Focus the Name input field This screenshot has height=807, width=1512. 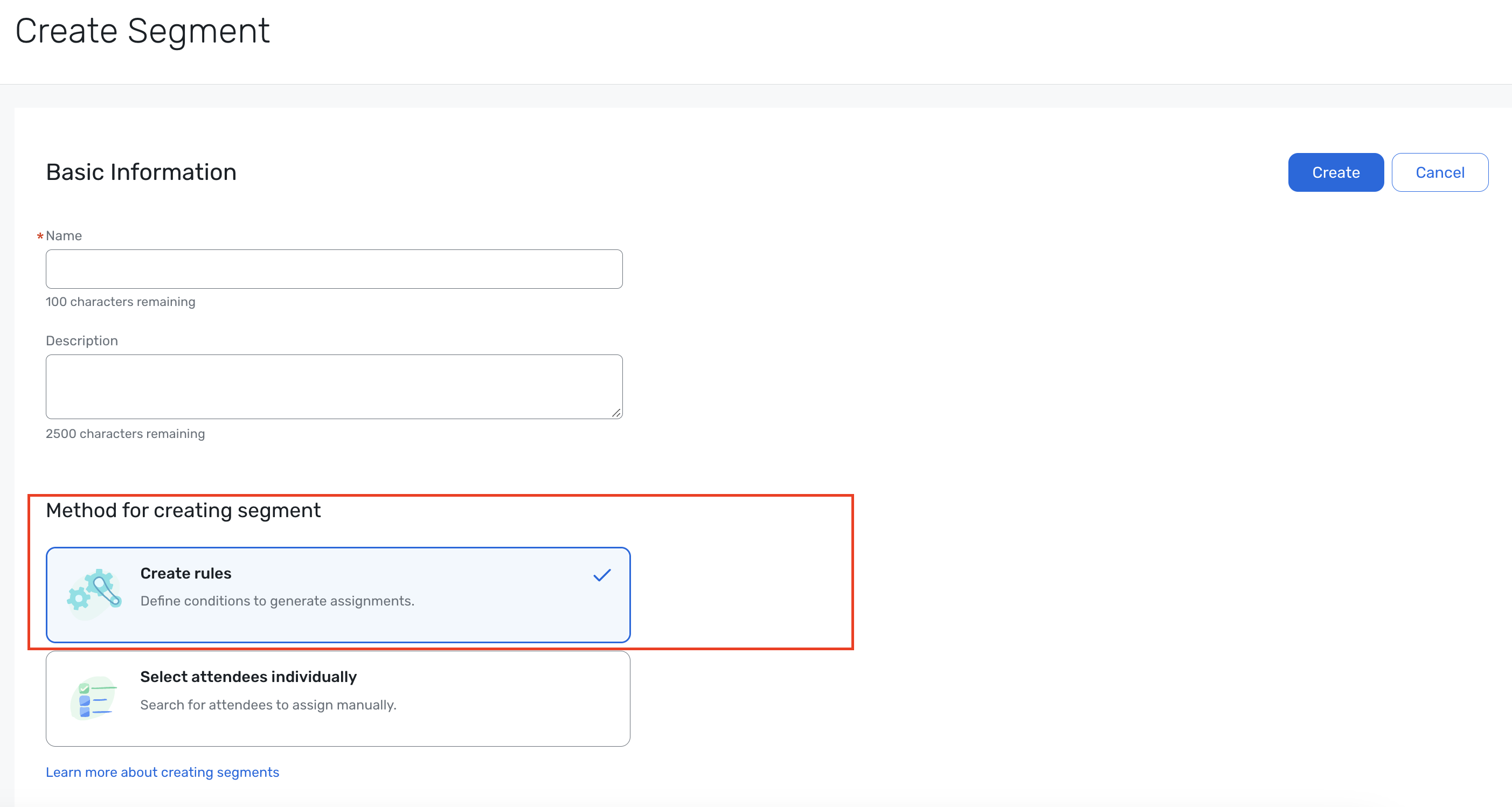click(334, 269)
